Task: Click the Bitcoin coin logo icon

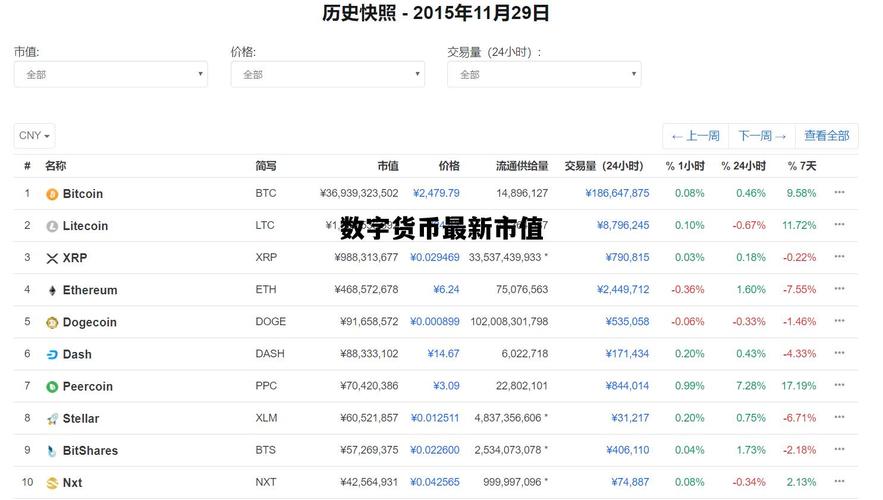Action: pyautogui.click(x=52, y=194)
